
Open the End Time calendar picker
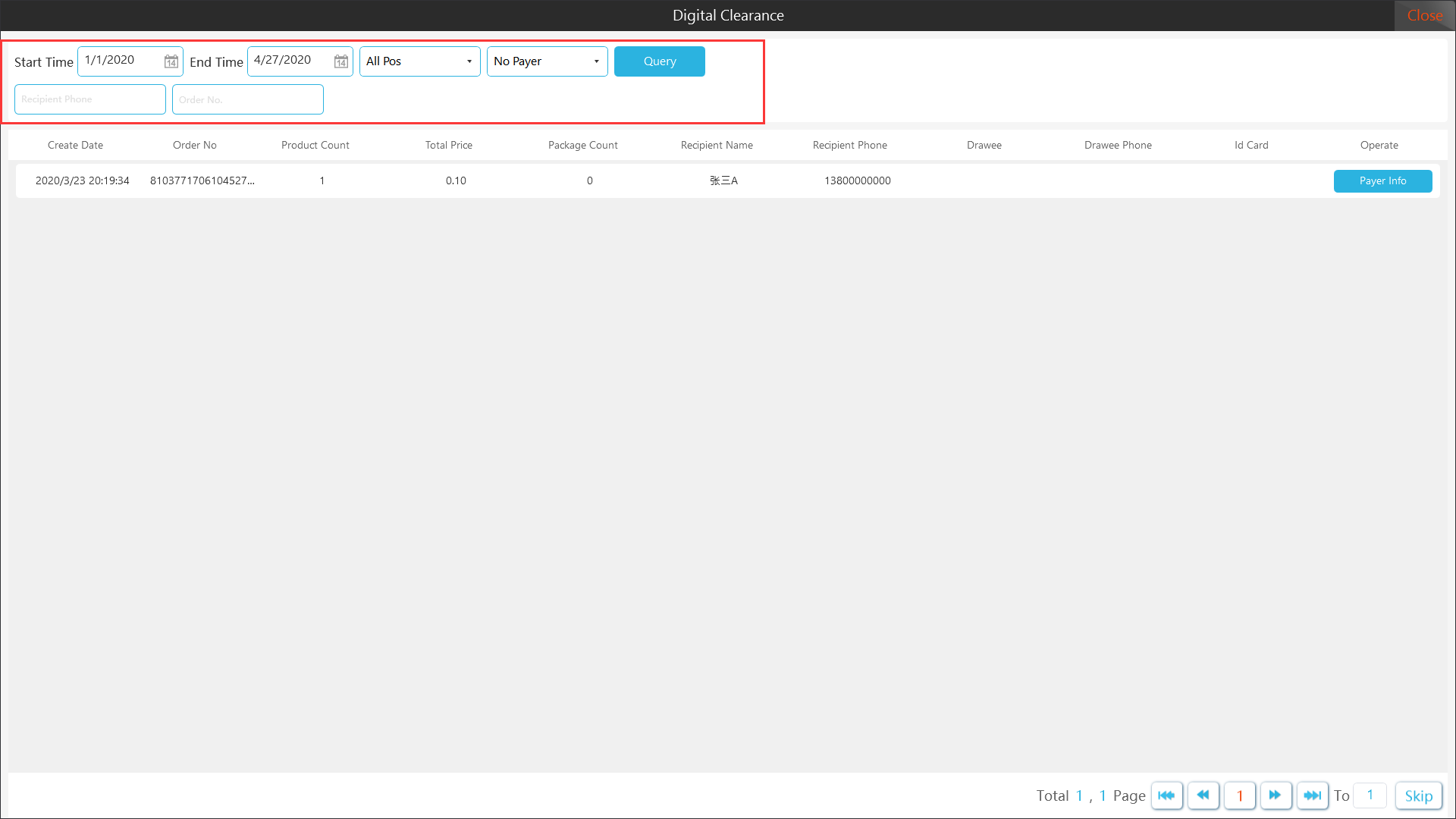[341, 61]
